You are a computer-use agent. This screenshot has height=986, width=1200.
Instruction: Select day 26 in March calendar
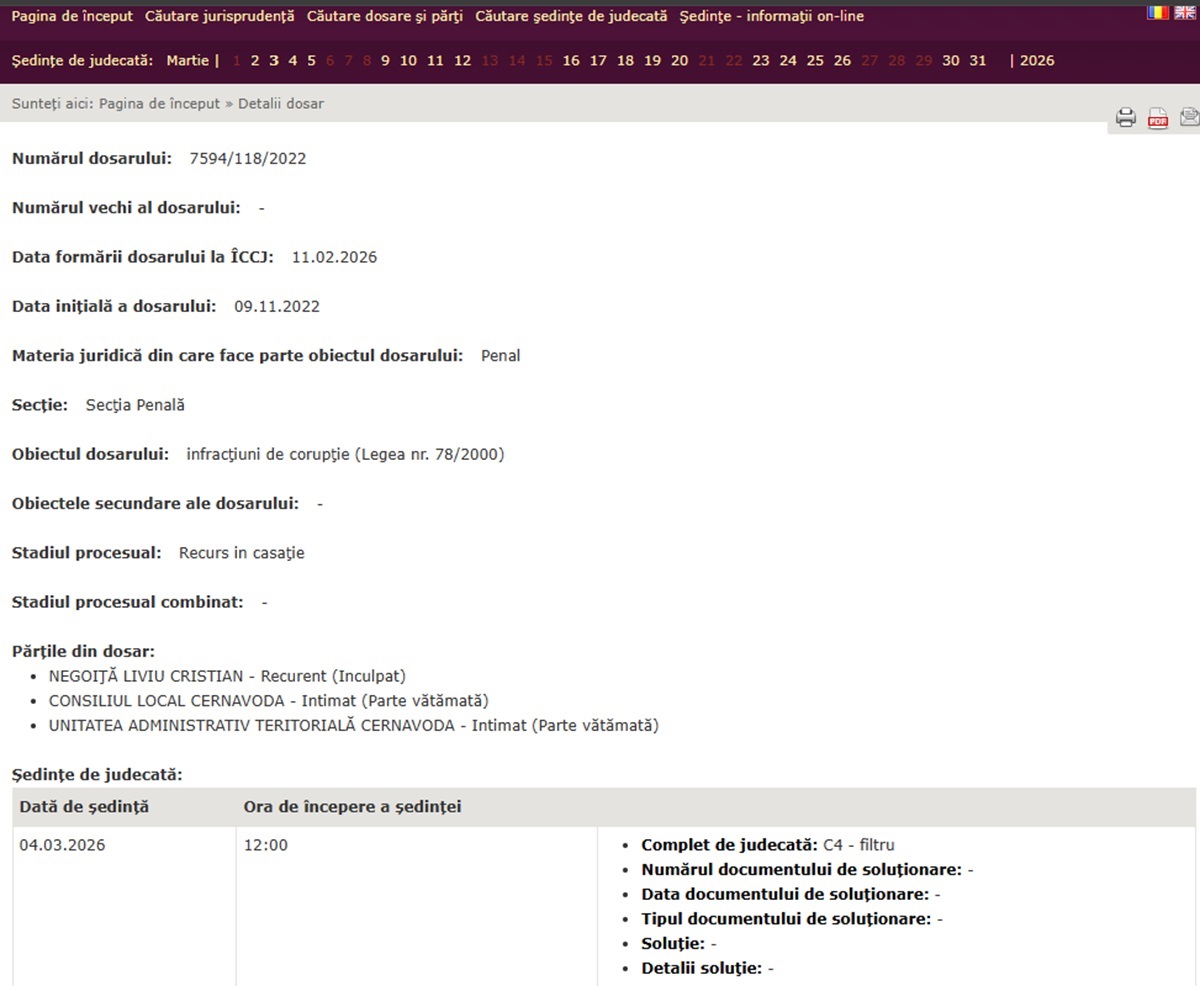[x=842, y=60]
